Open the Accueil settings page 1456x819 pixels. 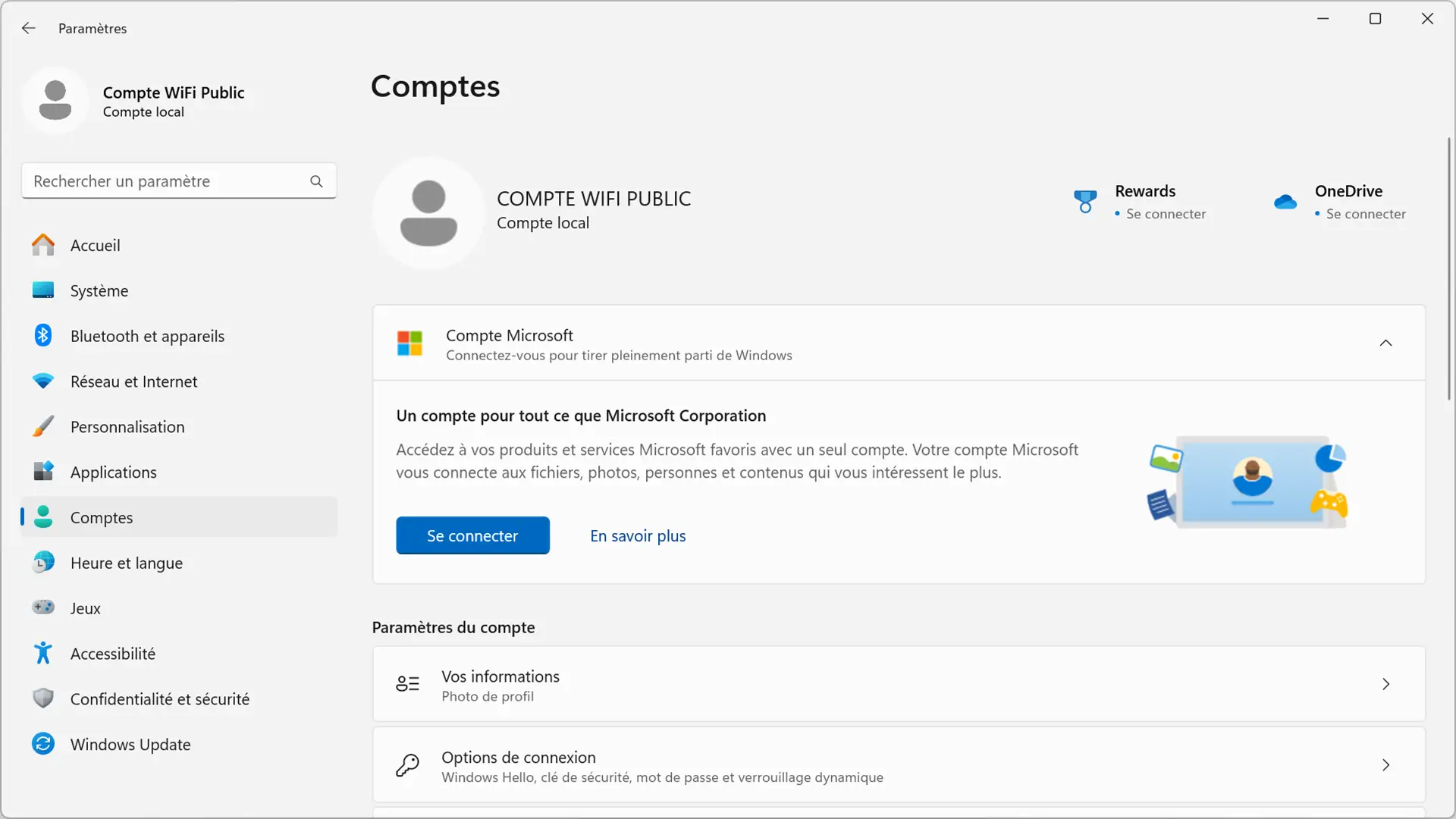pyautogui.click(x=179, y=245)
